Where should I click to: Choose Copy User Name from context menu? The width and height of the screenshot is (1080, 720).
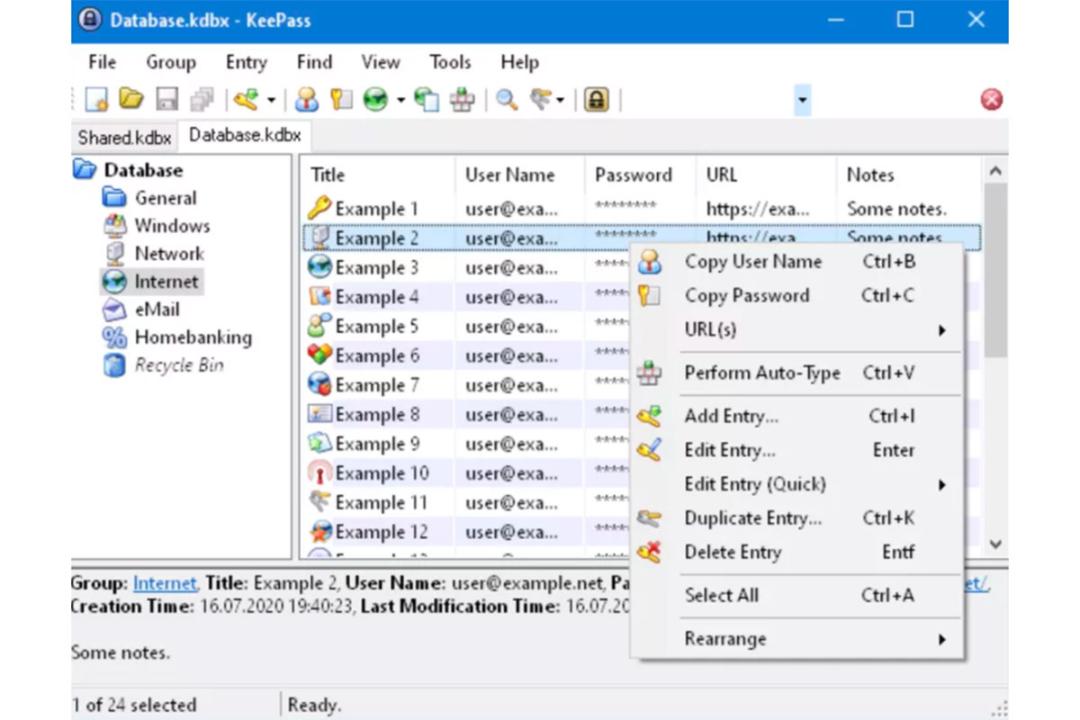click(x=796, y=262)
